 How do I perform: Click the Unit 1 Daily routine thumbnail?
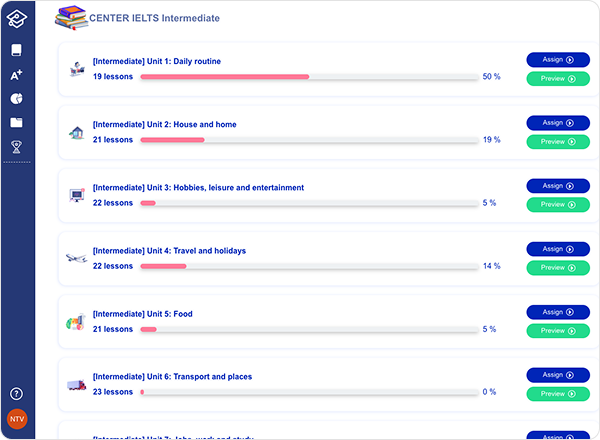tap(76, 69)
